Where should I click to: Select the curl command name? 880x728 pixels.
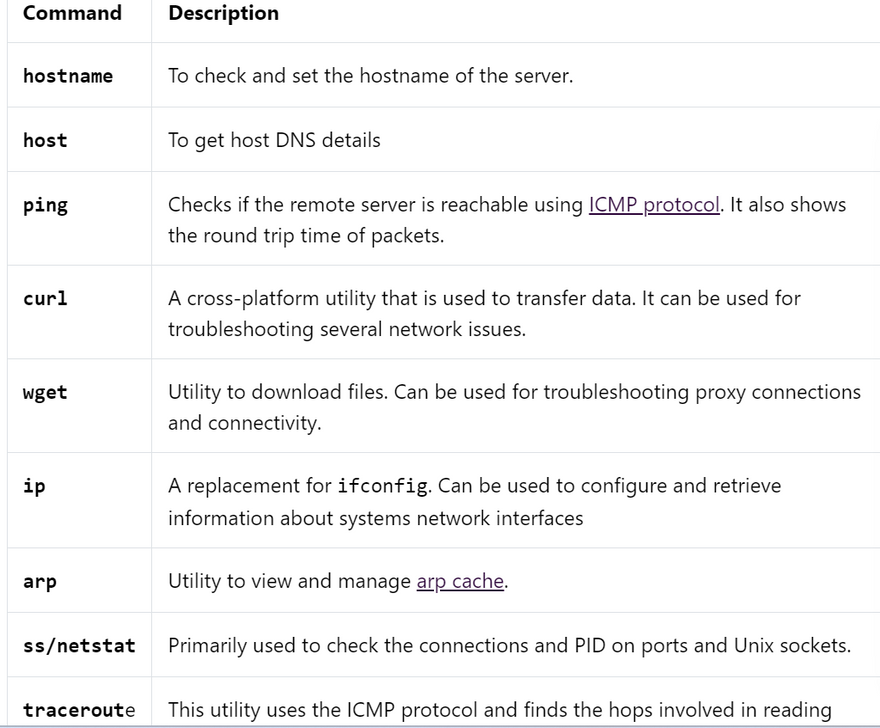[45, 299]
